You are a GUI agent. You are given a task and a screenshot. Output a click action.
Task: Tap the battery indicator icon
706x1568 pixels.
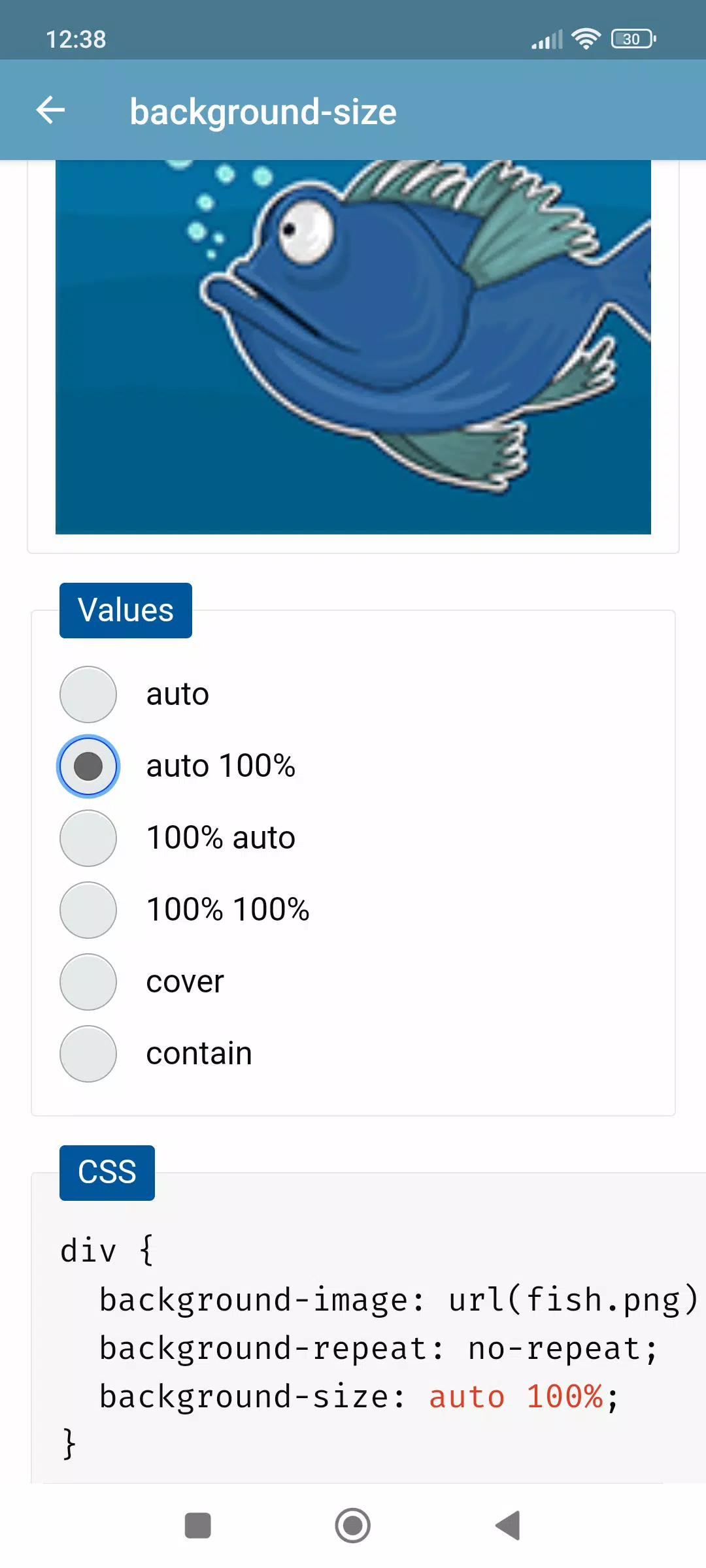[x=633, y=39]
